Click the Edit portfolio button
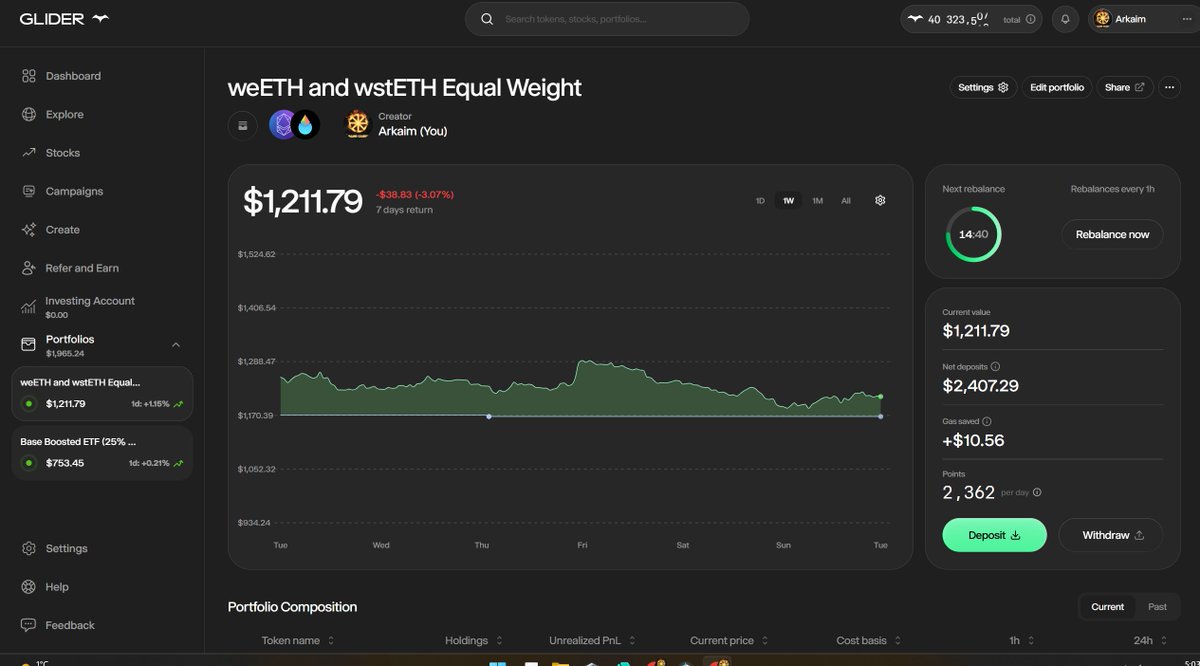This screenshot has height=666, width=1200. tap(1057, 87)
